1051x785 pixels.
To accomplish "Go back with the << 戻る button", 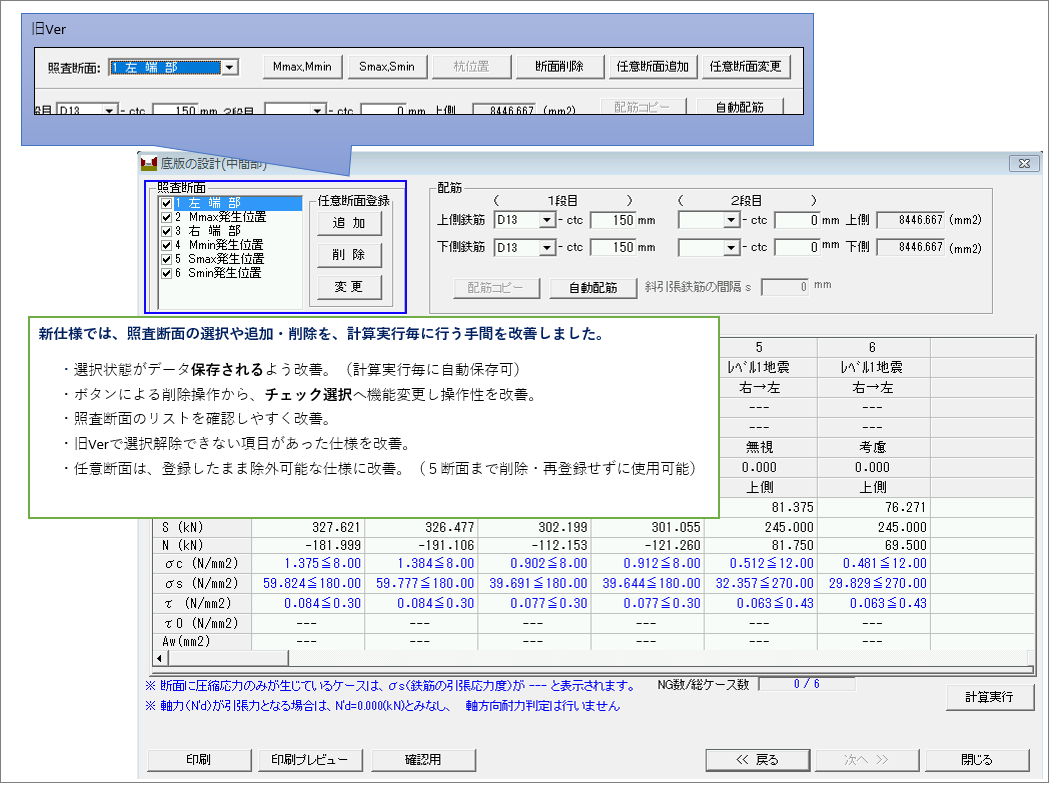I will point(756,760).
